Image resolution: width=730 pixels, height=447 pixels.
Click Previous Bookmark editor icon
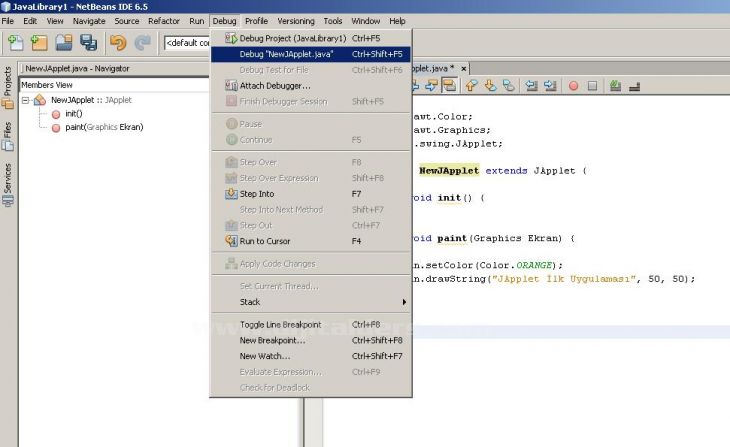click(x=471, y=86)
